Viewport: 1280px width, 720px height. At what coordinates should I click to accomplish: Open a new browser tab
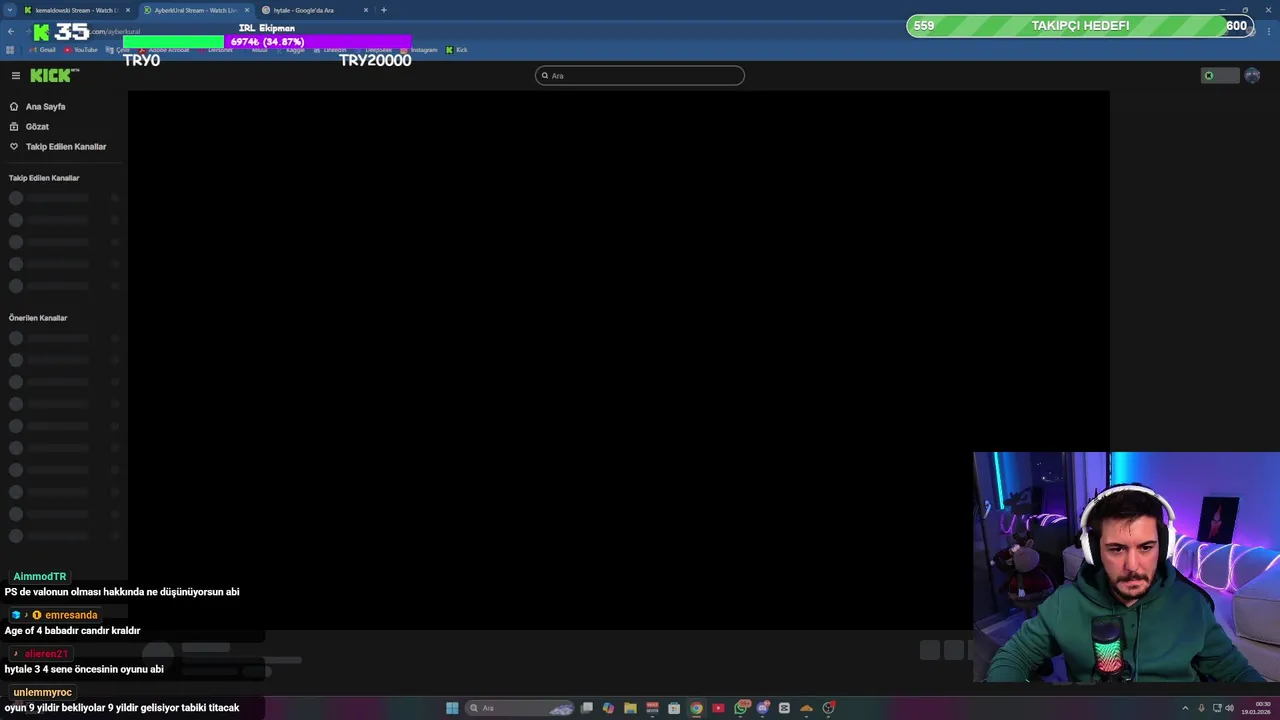pyautogui.click(x=384, y=10)
